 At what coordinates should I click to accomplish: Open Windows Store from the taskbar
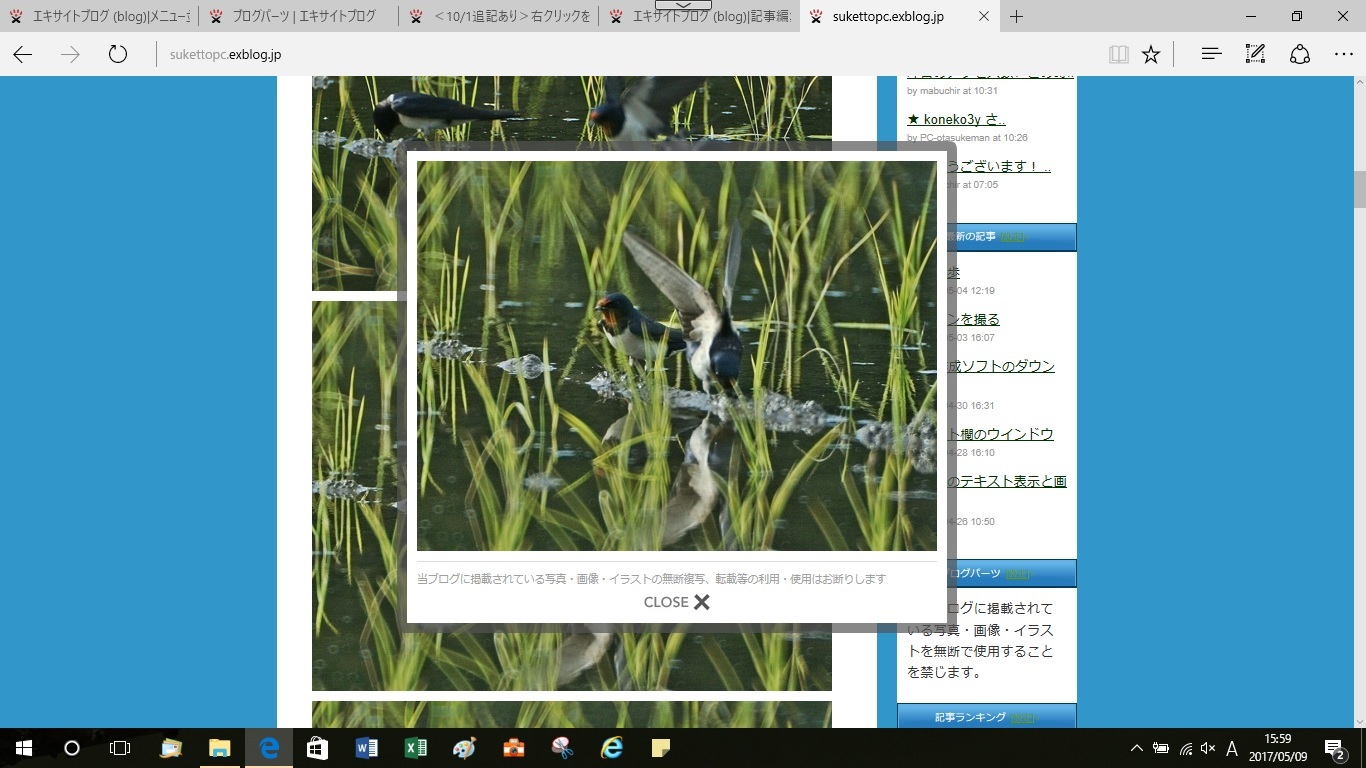click(317, 748)
